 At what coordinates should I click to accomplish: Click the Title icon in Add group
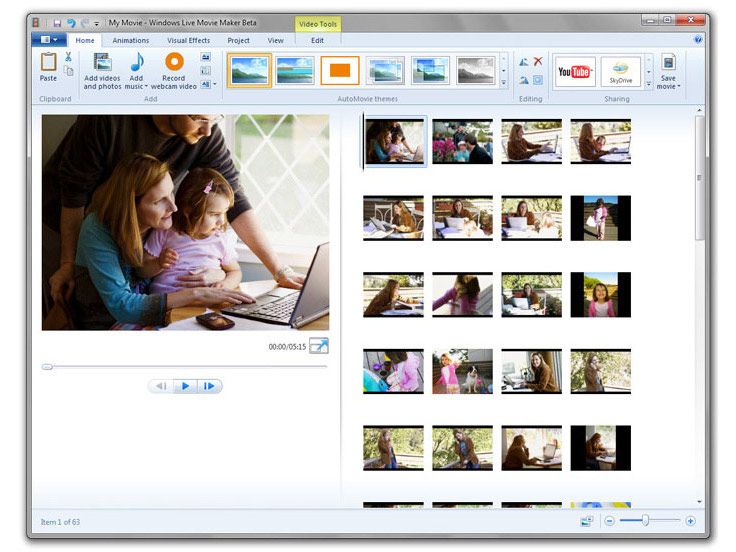pyautogui.click(x=206, y=57)
